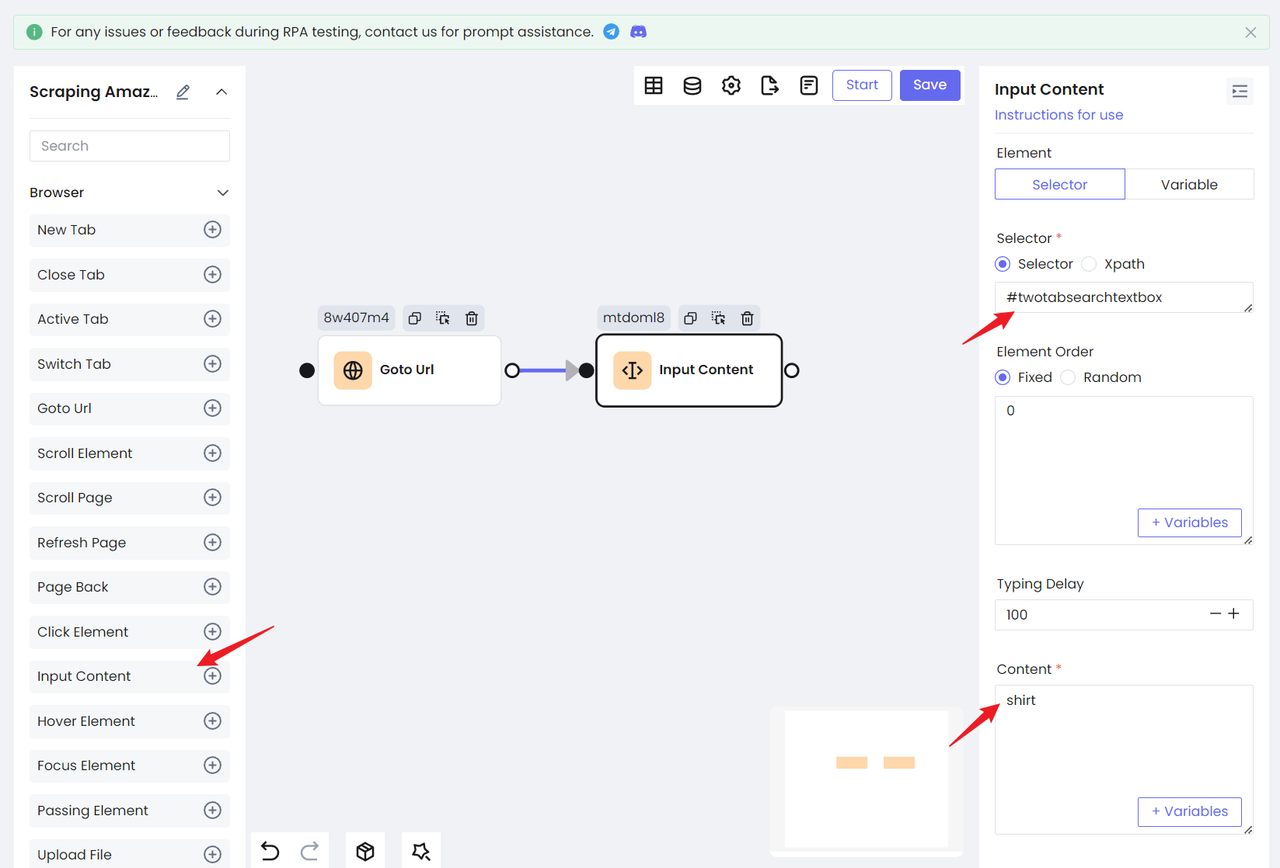The height and width of the screenshot is (868, 1280).
Task: Delete the mtdoml8 Input Content node
Action: [746, 318]
